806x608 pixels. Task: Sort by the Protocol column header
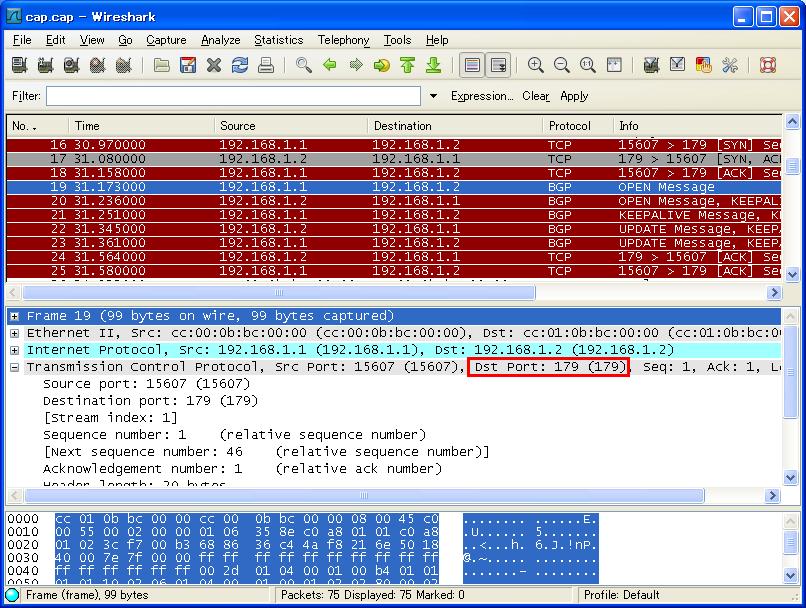click(x=578, y=126)
